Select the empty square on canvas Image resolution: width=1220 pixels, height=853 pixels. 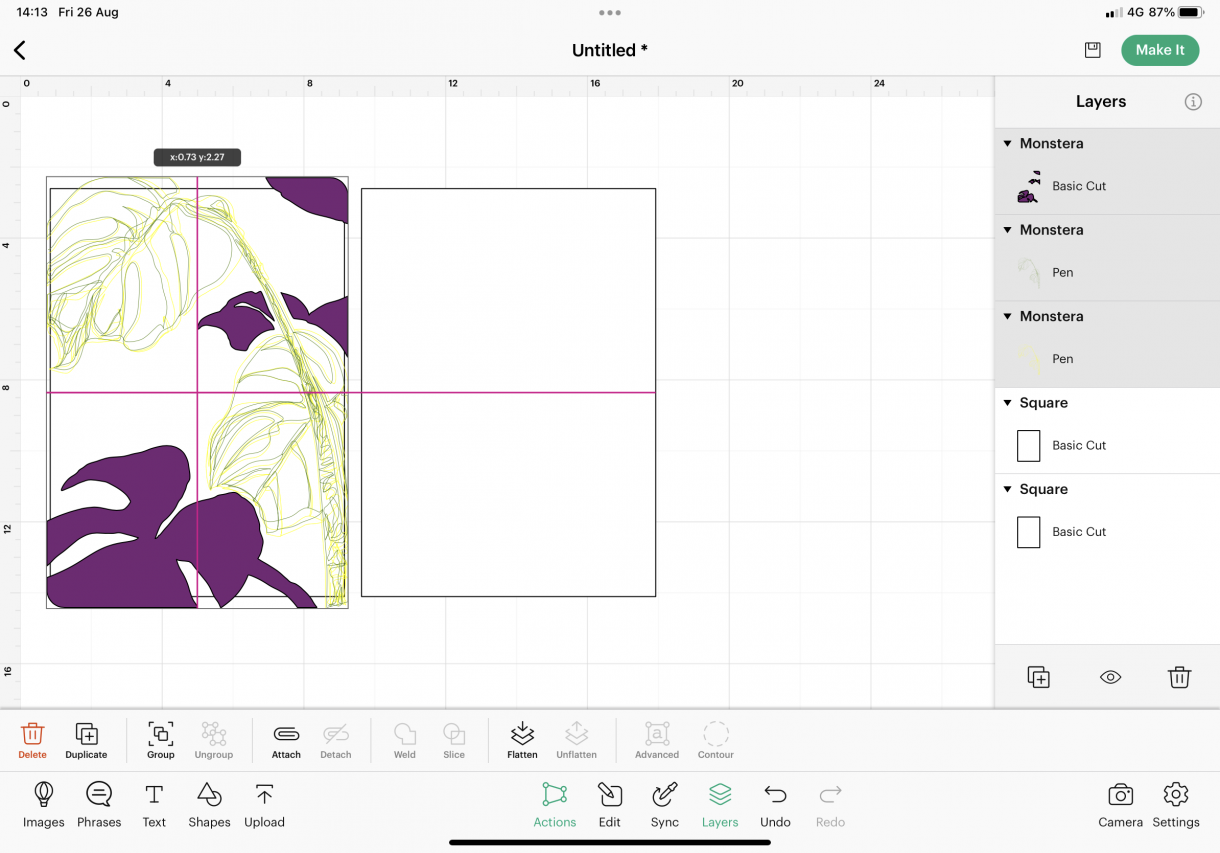click(x=508, y=392)
